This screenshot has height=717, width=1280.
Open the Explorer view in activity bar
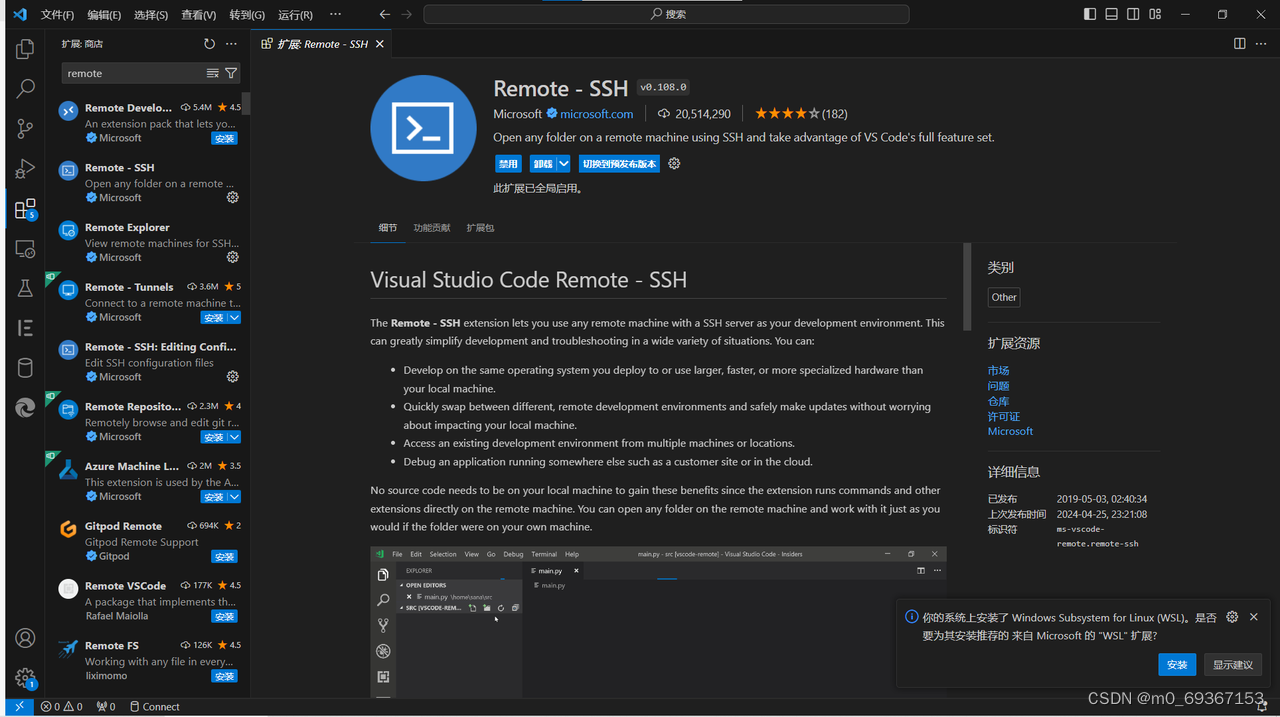25,49
